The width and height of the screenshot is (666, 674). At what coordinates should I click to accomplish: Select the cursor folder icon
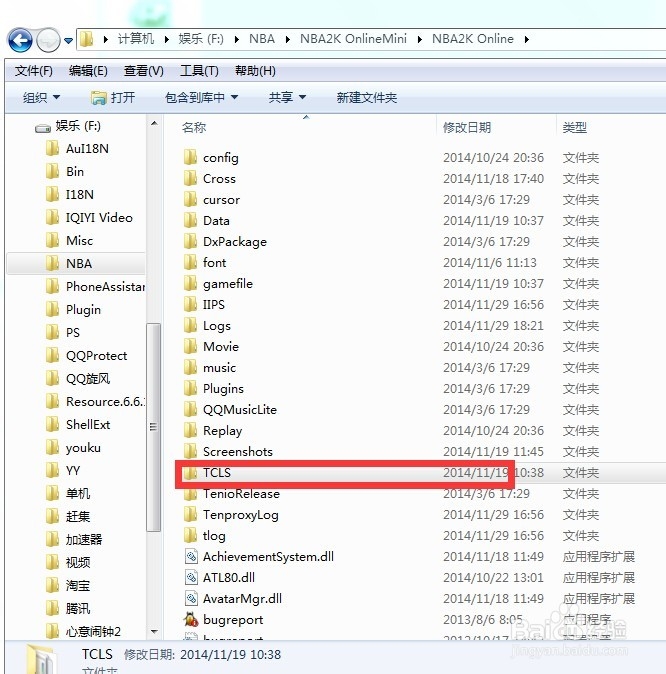click(190, 200)
